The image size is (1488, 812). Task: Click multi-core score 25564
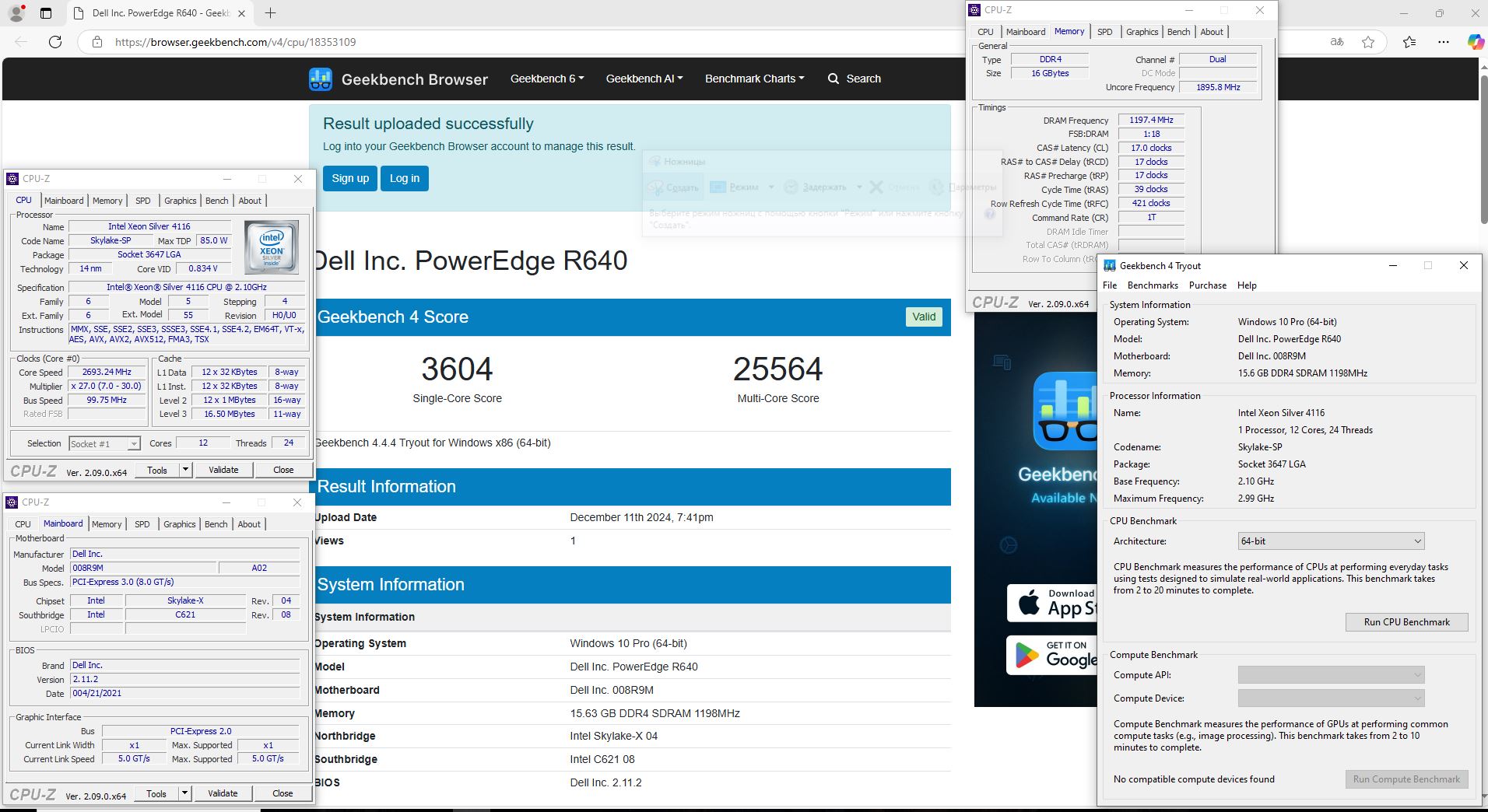[777, 369]
